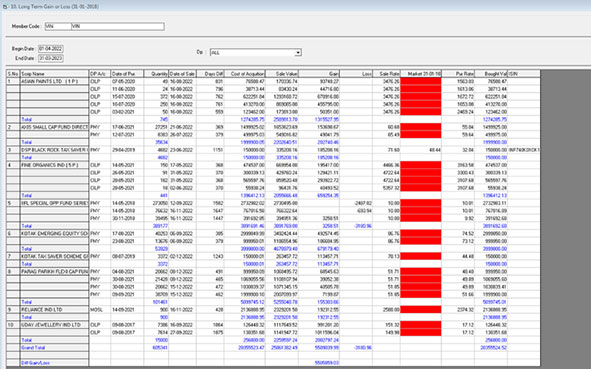
Task: Select the AXIS SMALL CAP FUND DIRECT row
Action: (54, 127)
